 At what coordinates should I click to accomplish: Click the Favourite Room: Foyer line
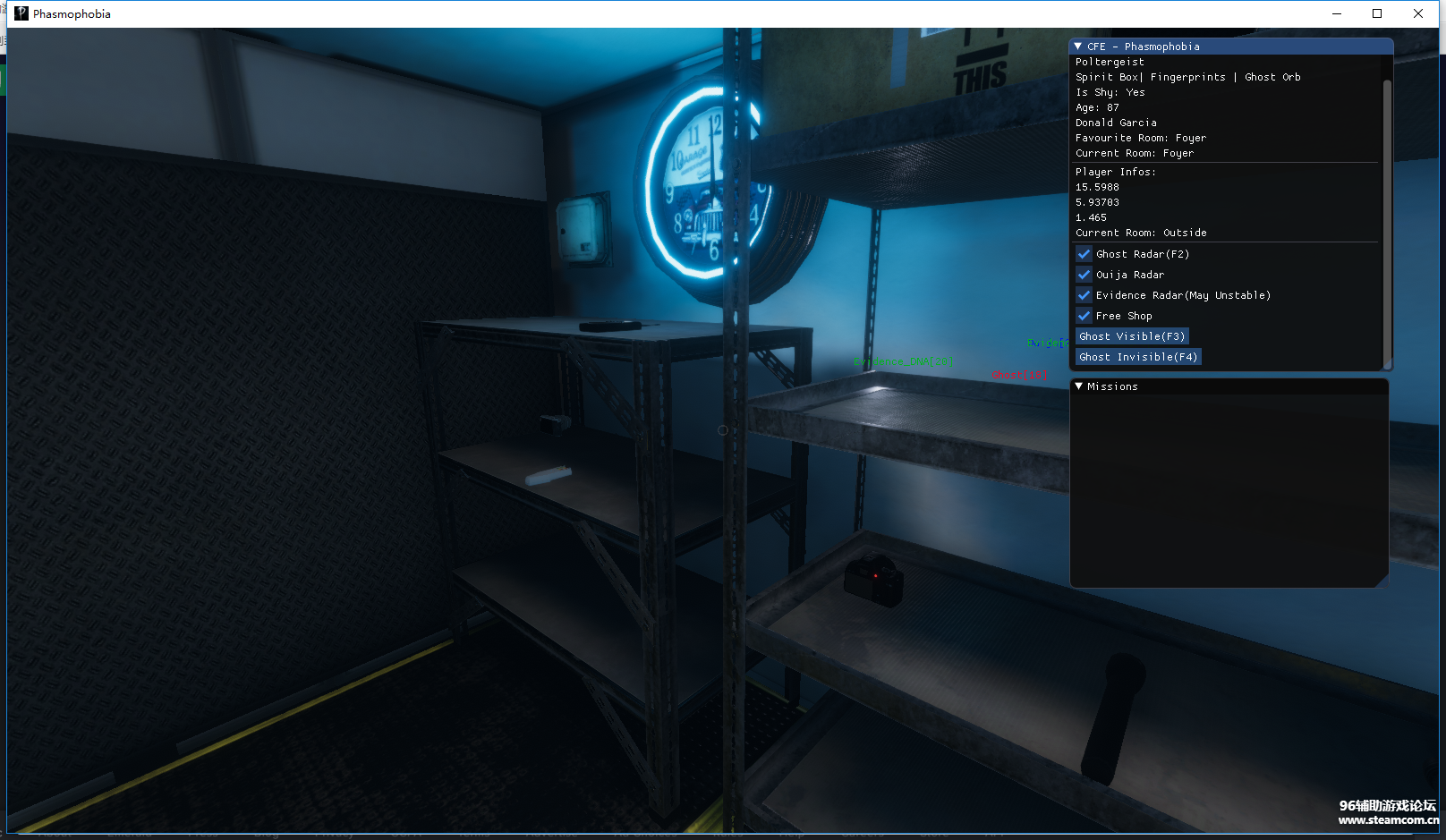pyautogui.click(x=1141, y=138)
